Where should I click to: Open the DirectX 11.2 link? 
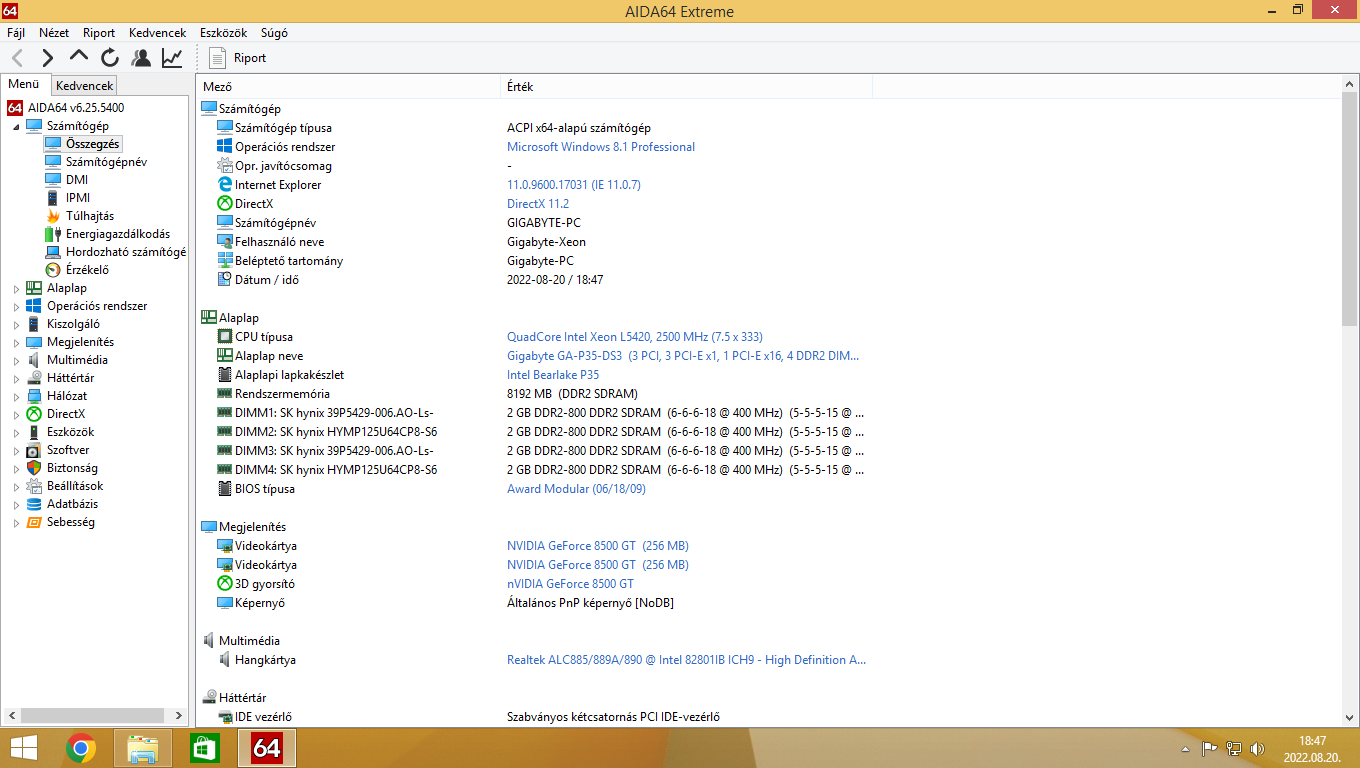click(538, 204)
